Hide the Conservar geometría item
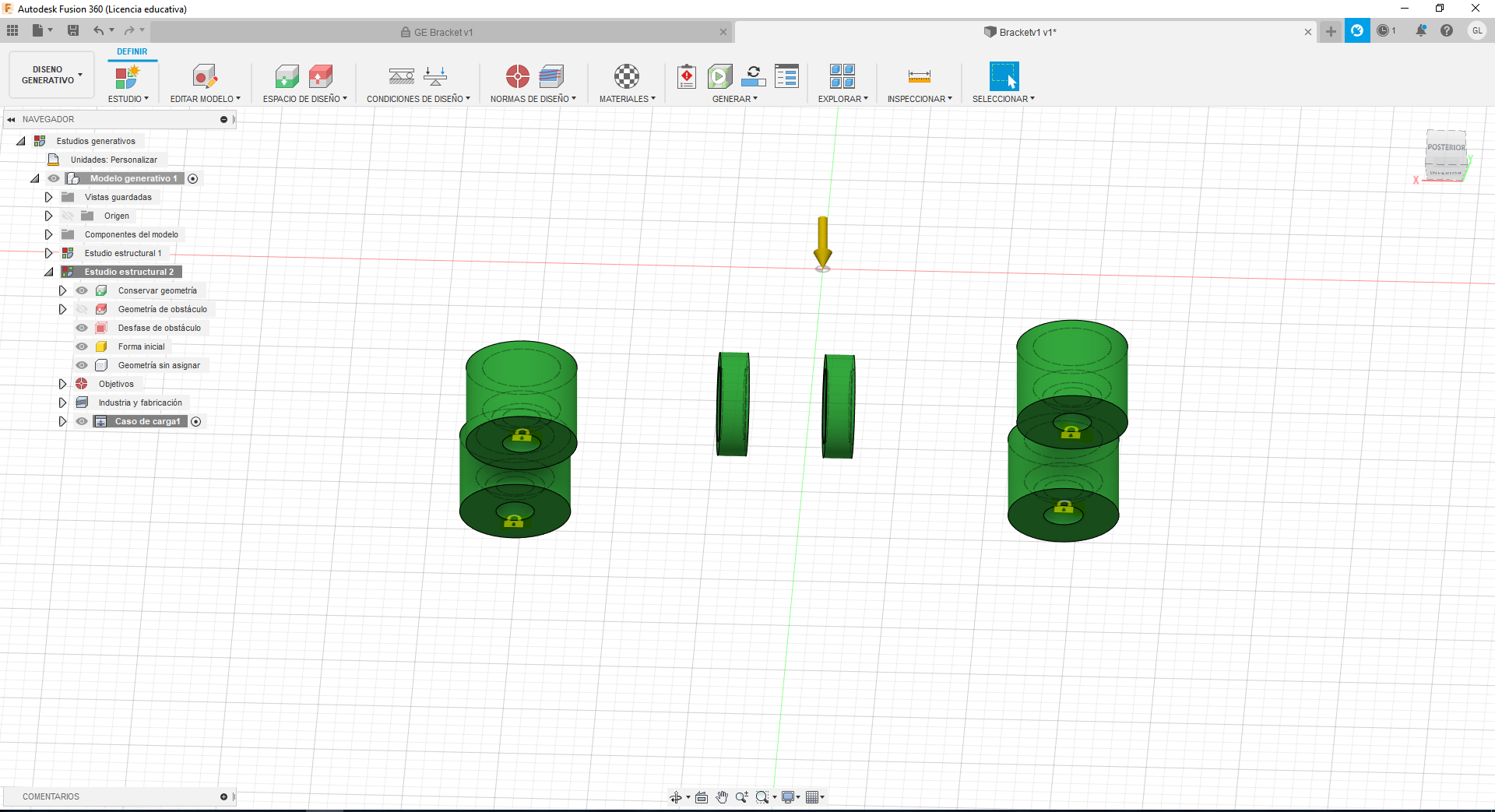 82,290
